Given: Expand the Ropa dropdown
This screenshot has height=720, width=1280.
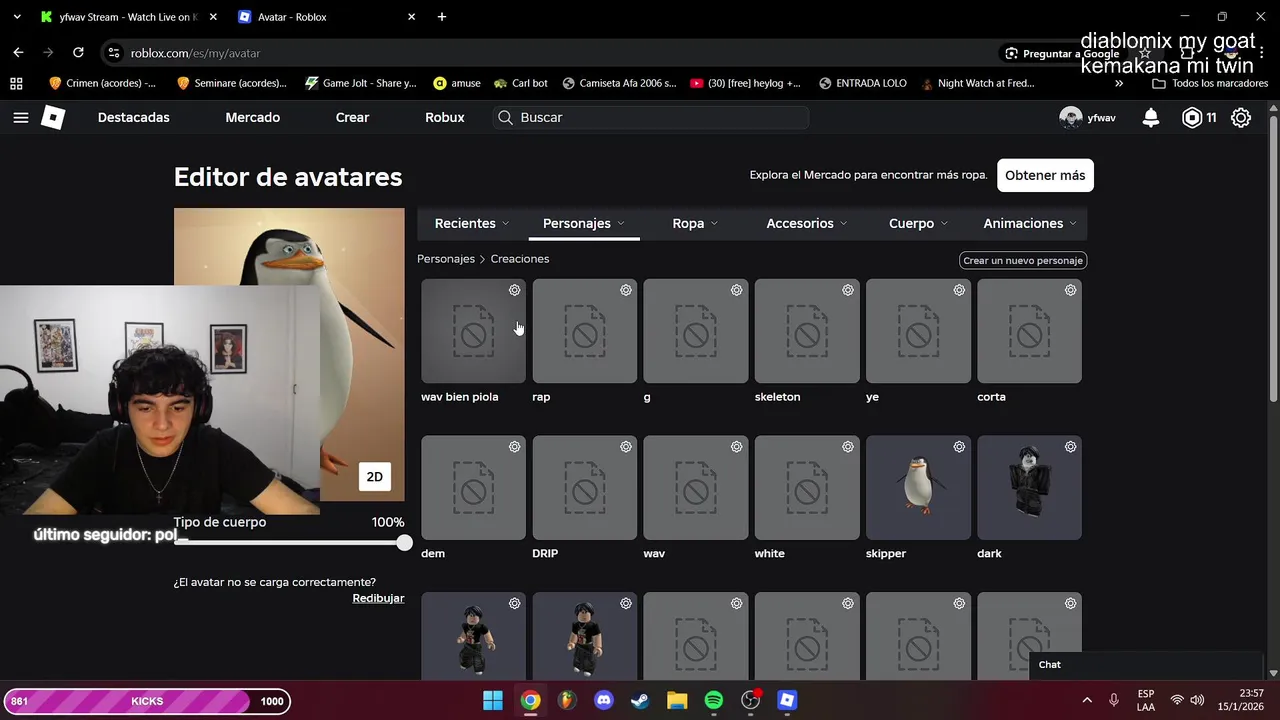Looking at the screenshot, I should click(x=695, y=224).
